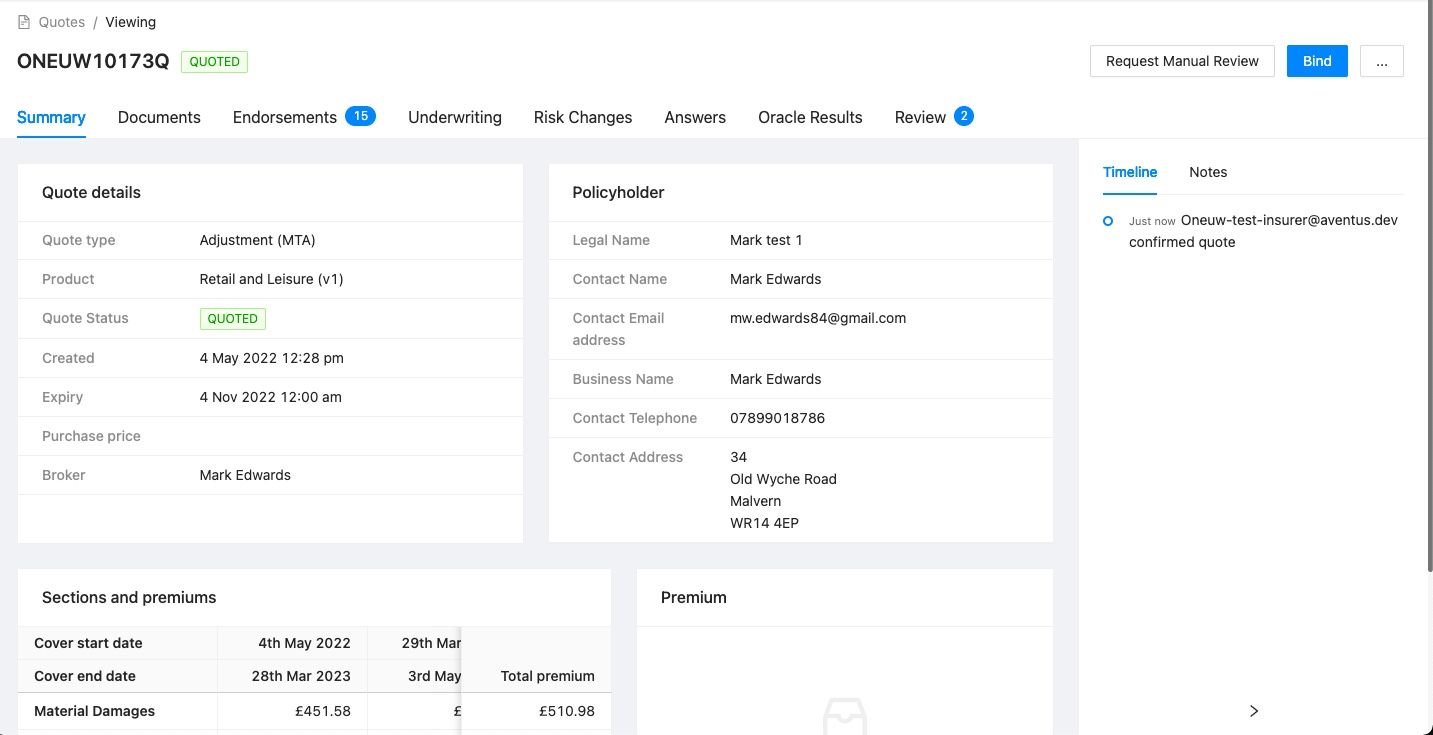Click the Request Manual Review button
This screenshot has width=1433, height=735.
[1182, 61]
